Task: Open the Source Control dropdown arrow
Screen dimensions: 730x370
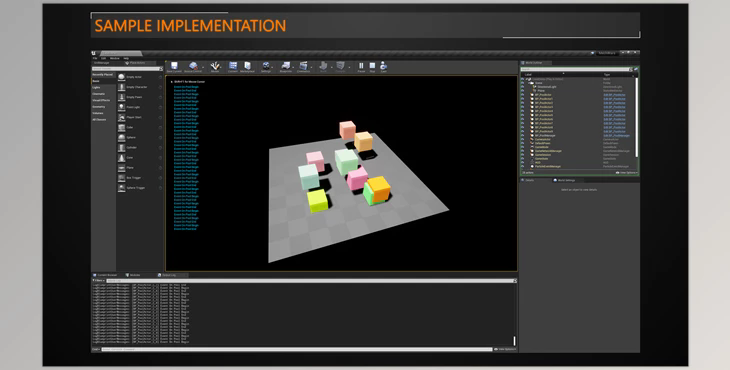Action: coord(203,67)
